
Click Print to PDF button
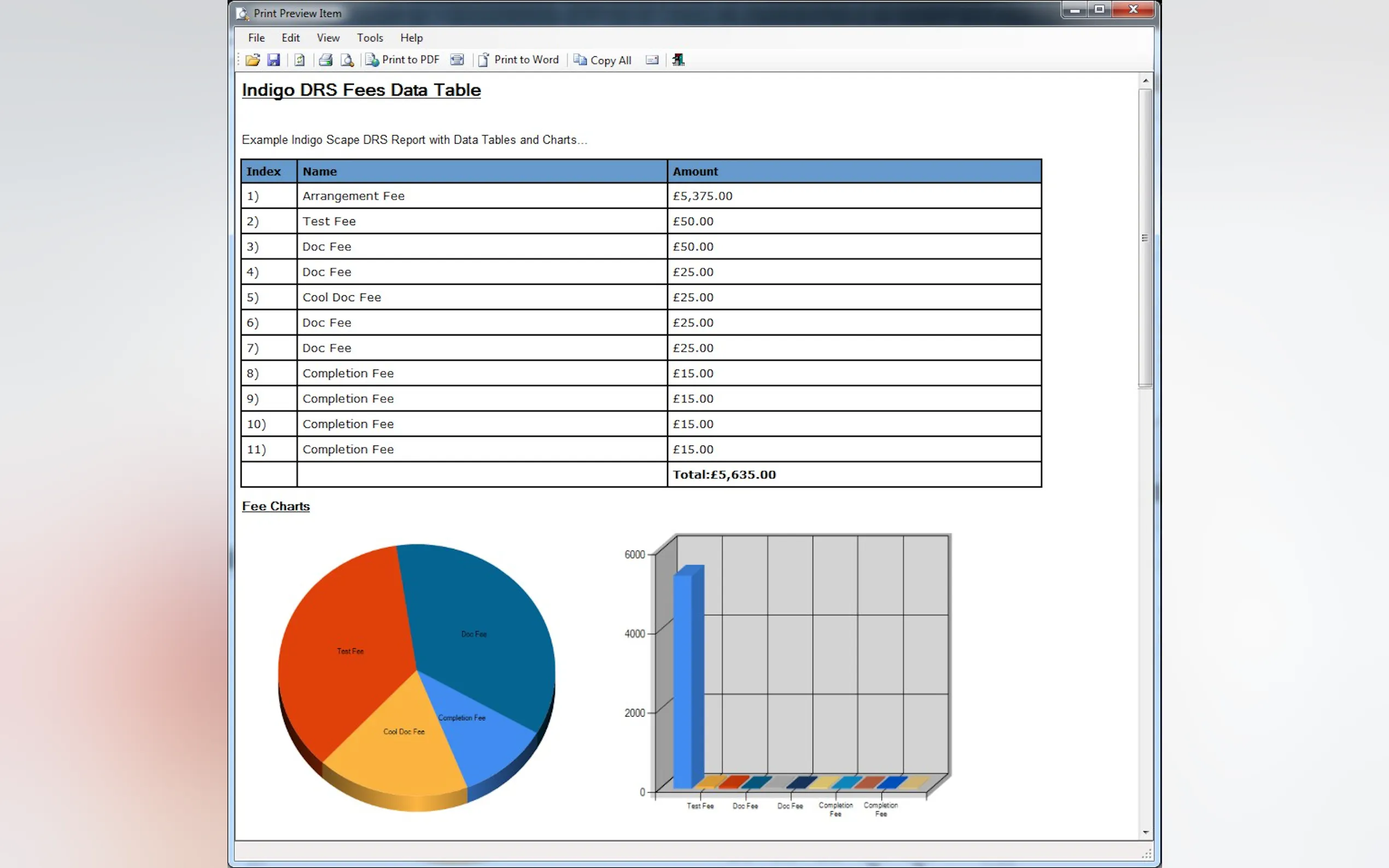(402, 60)
